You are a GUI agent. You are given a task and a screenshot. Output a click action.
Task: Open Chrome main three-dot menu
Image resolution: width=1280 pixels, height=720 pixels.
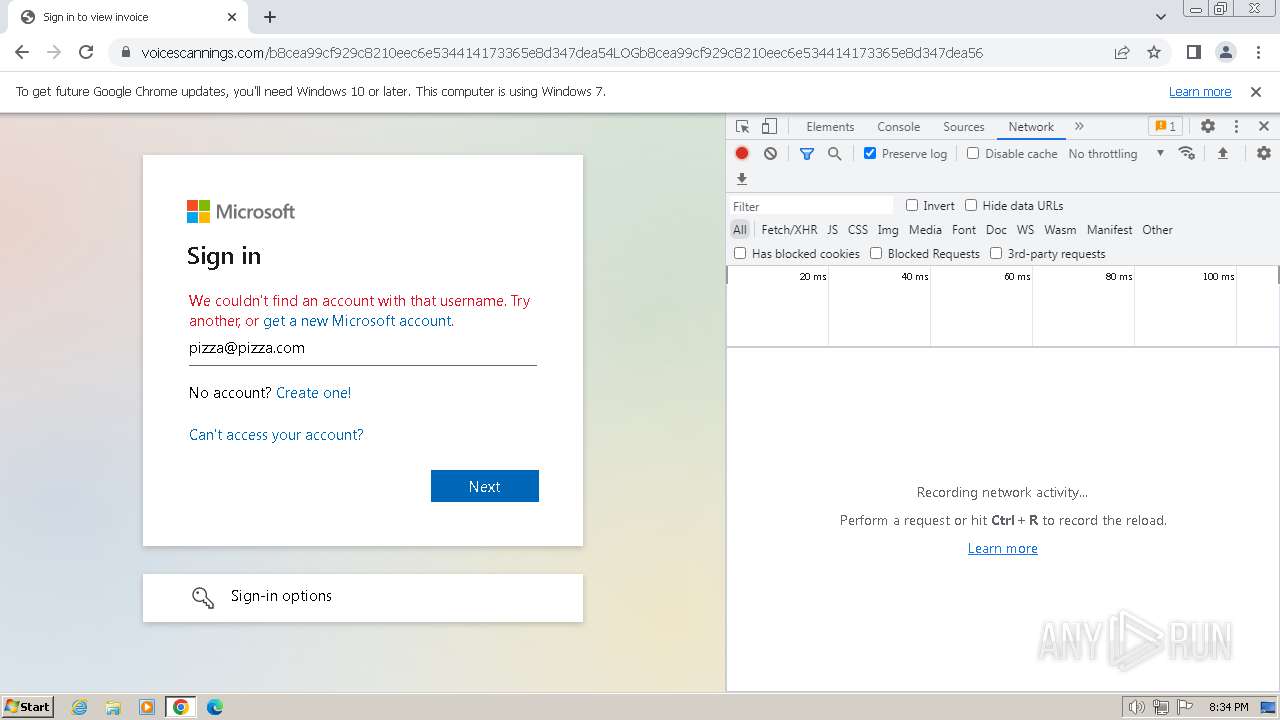[1257, 52]
